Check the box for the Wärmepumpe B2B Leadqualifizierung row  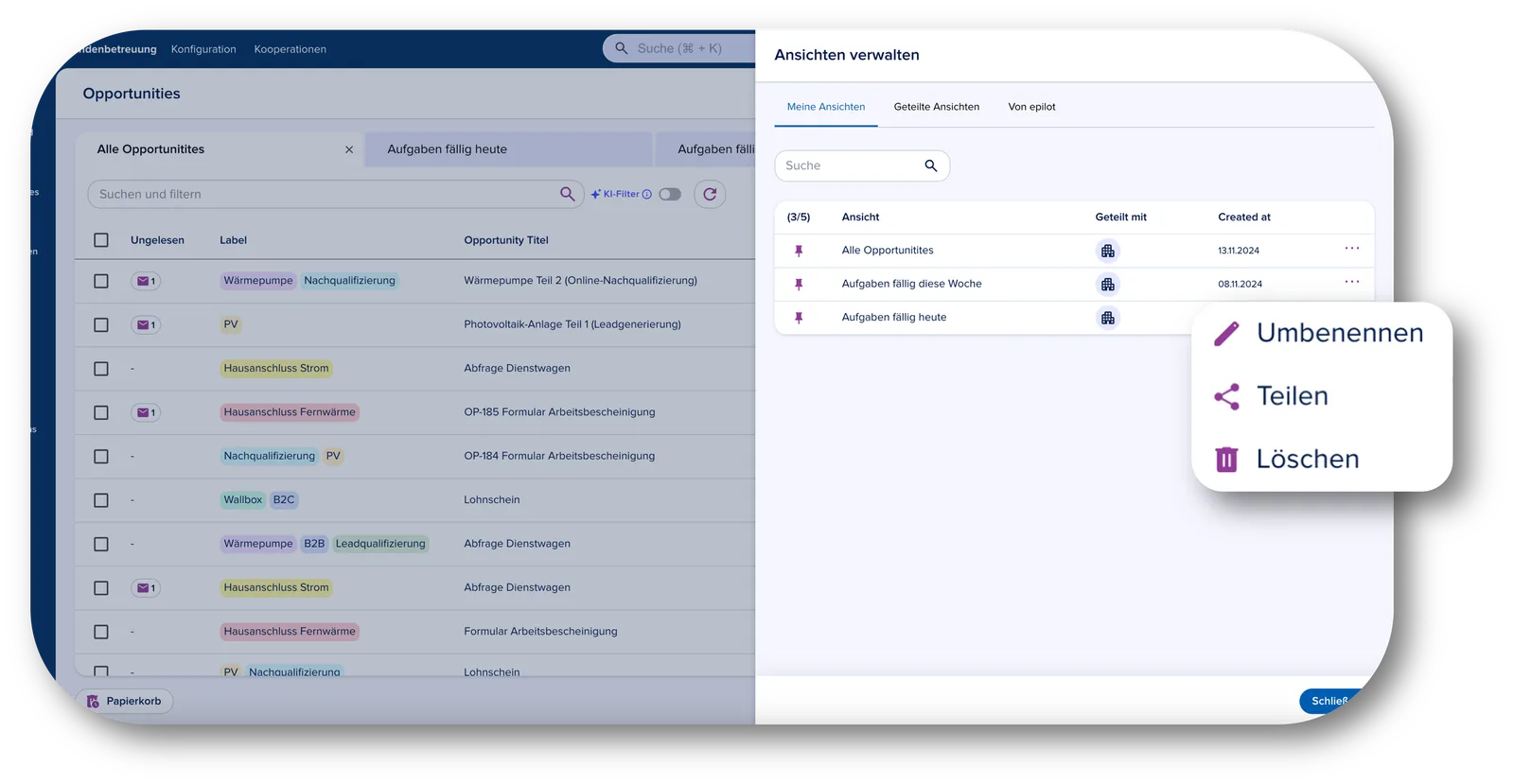[x=101, y=544]
